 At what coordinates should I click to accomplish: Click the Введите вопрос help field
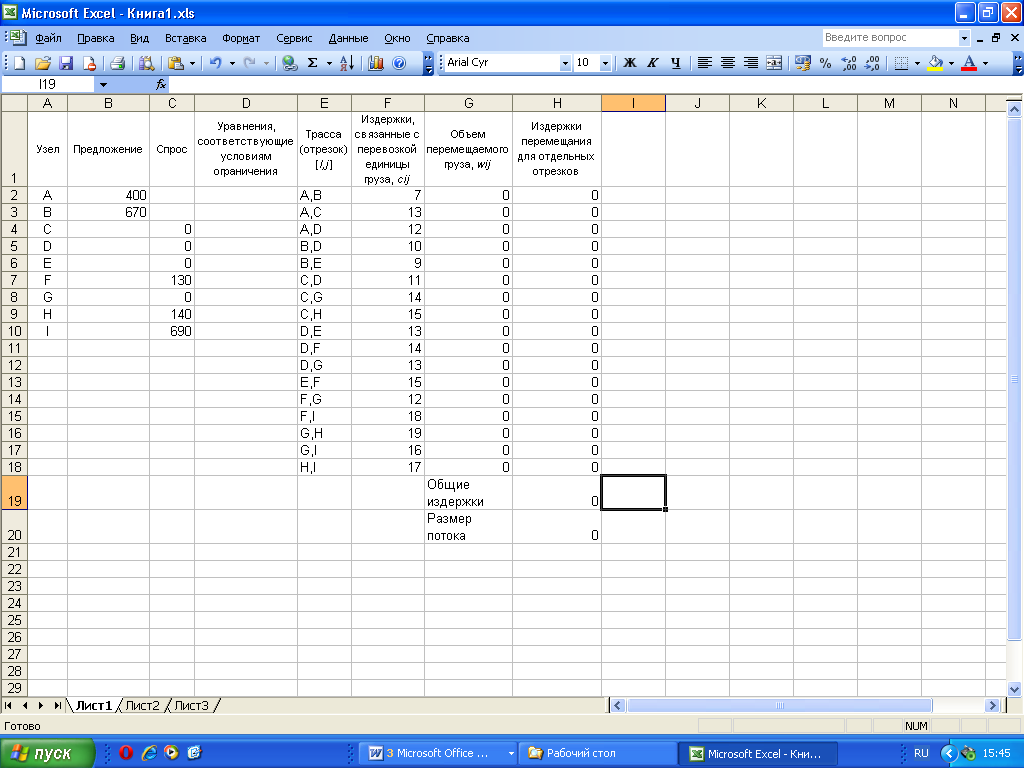[889, 37]
